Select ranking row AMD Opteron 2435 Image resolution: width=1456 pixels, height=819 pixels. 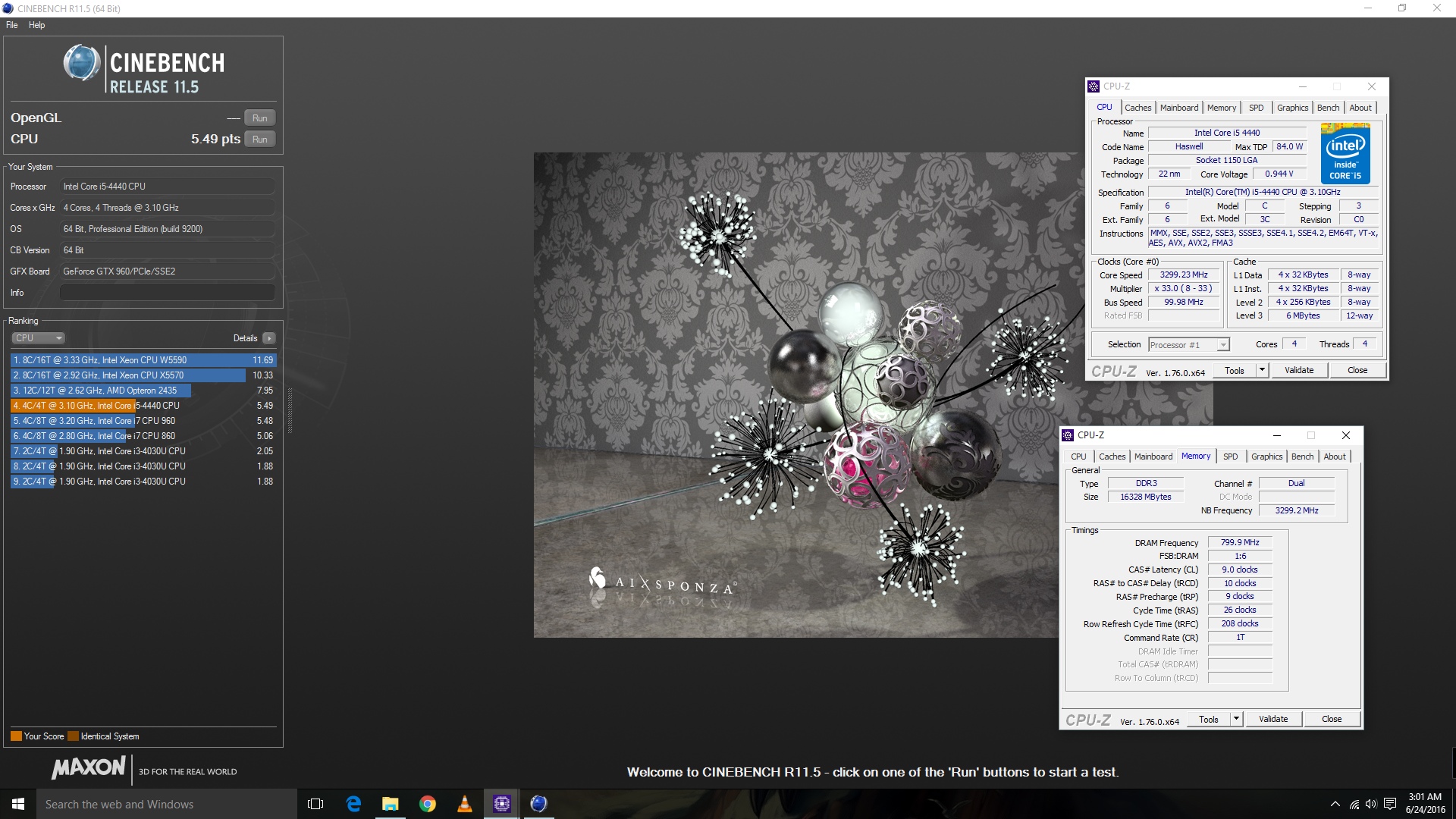pyautogui.click(x=143, y=391)
